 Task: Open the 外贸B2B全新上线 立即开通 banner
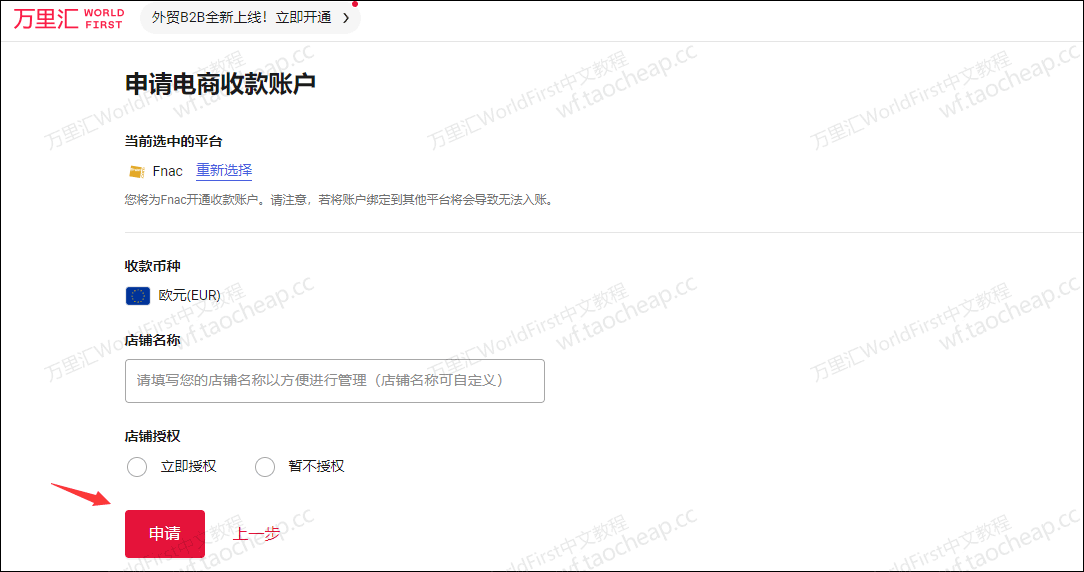pos(250,18)
